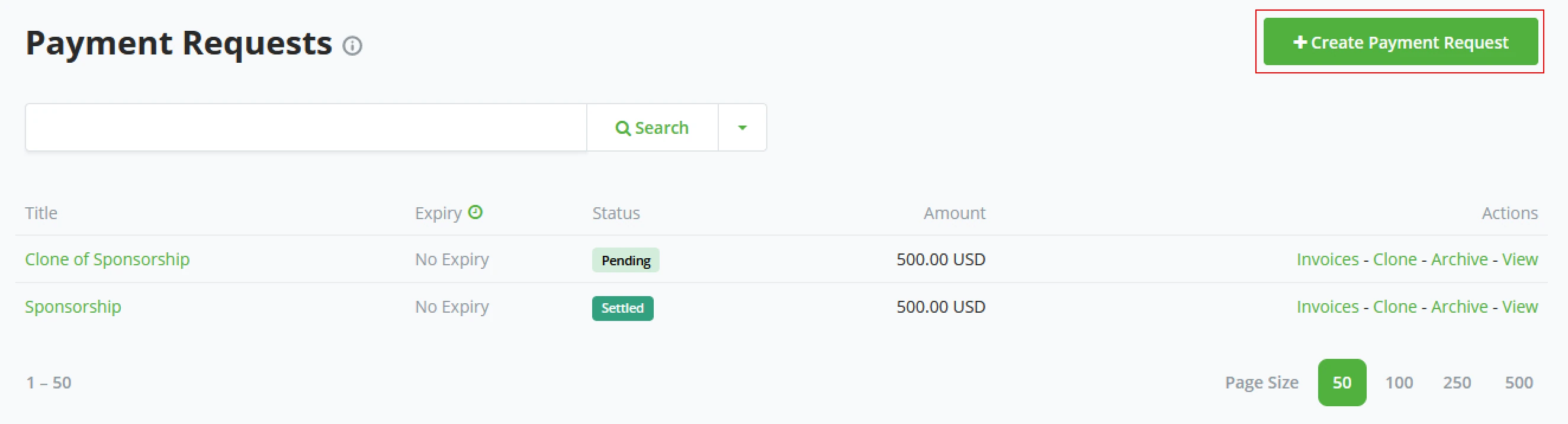Open the Clone of Sponsorship request
The width and height of the screenshot is (1568, 424).
pos(107,259)
